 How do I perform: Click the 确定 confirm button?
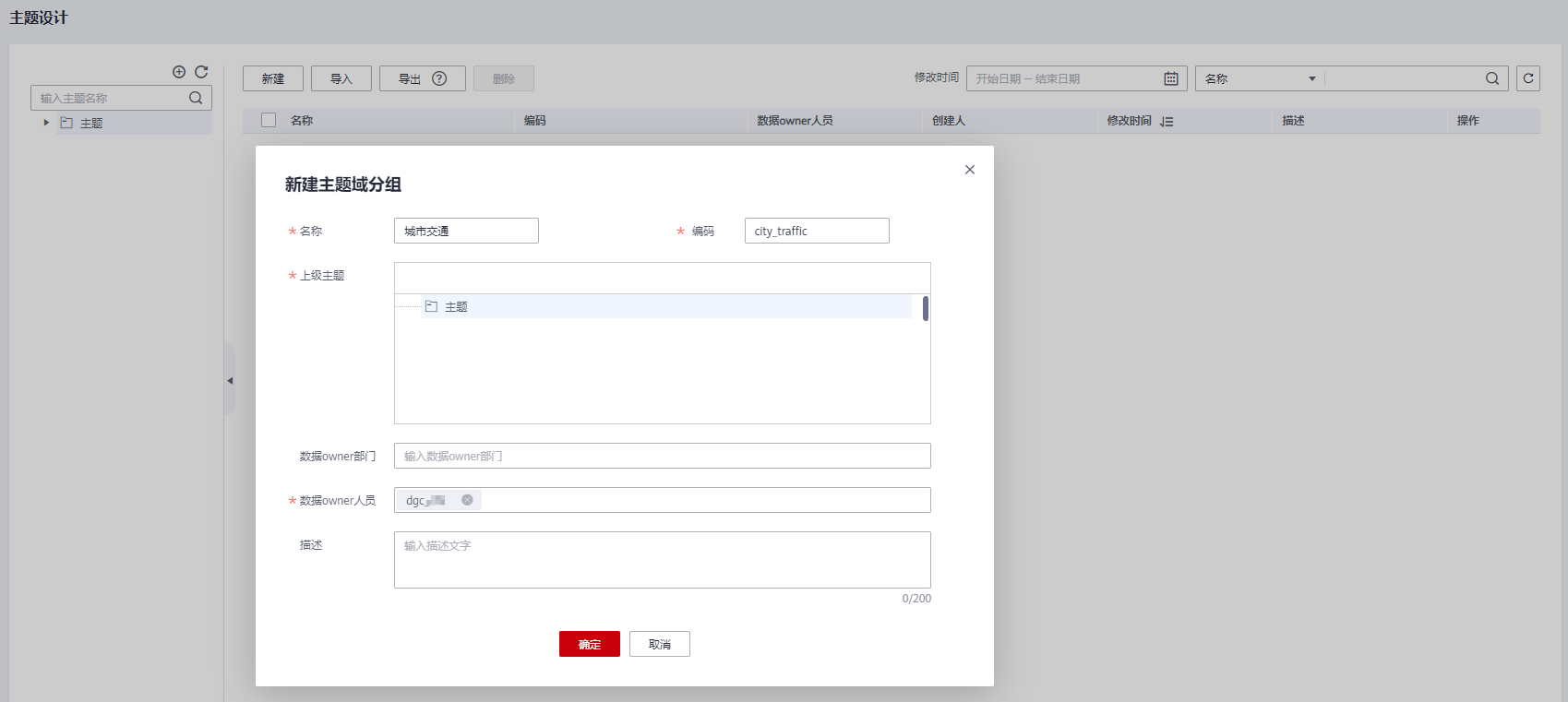pos(589,644)
